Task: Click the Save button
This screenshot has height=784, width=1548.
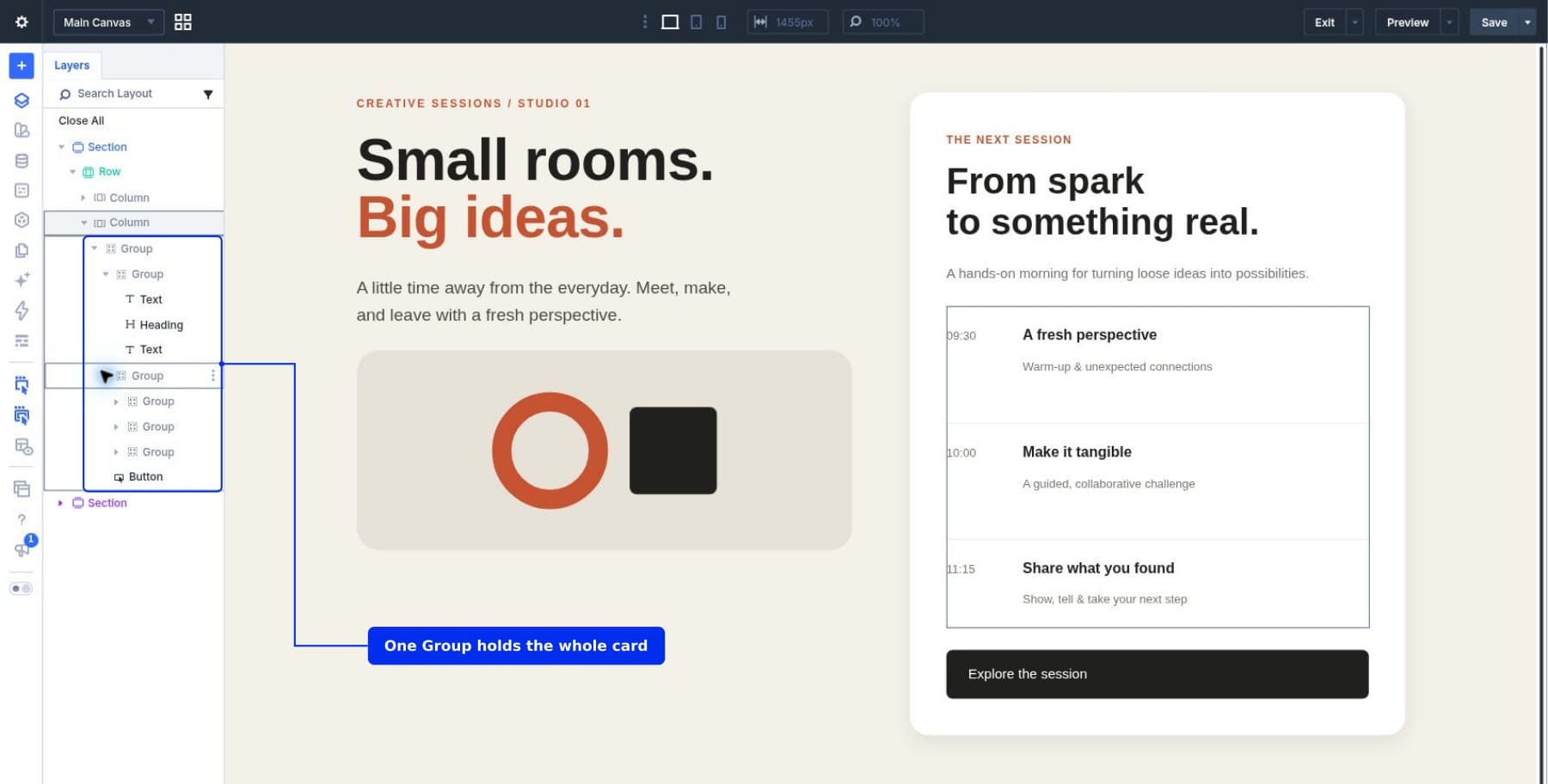Action: point(1494,22)
